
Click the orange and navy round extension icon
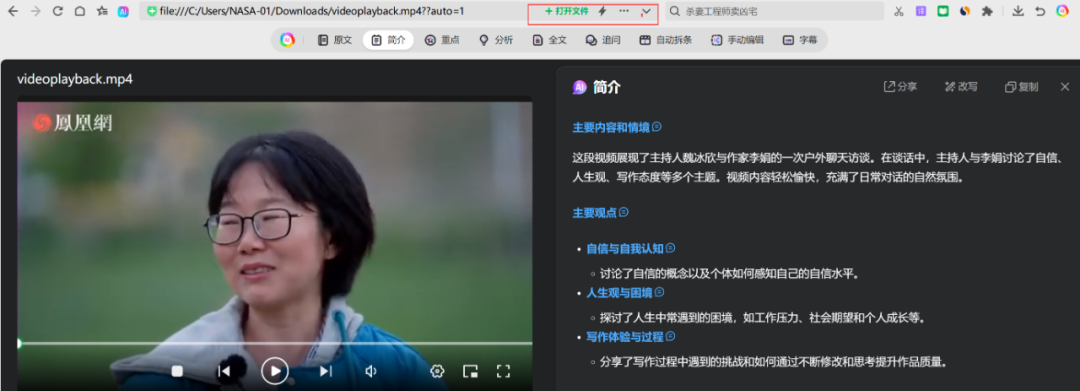click(x=965, y=11)
